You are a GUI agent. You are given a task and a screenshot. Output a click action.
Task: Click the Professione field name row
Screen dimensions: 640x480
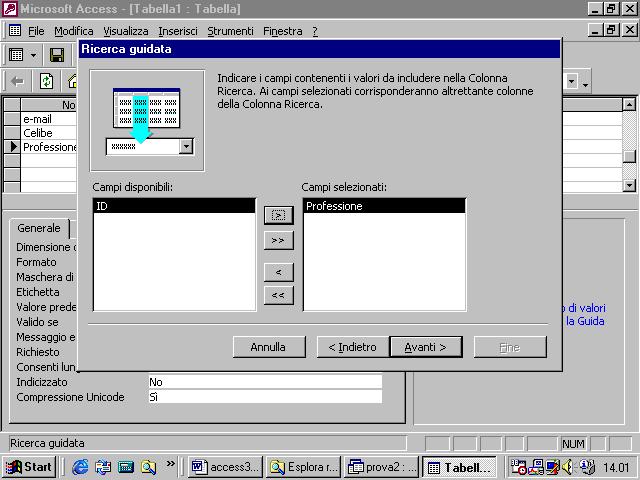point(48,147)
